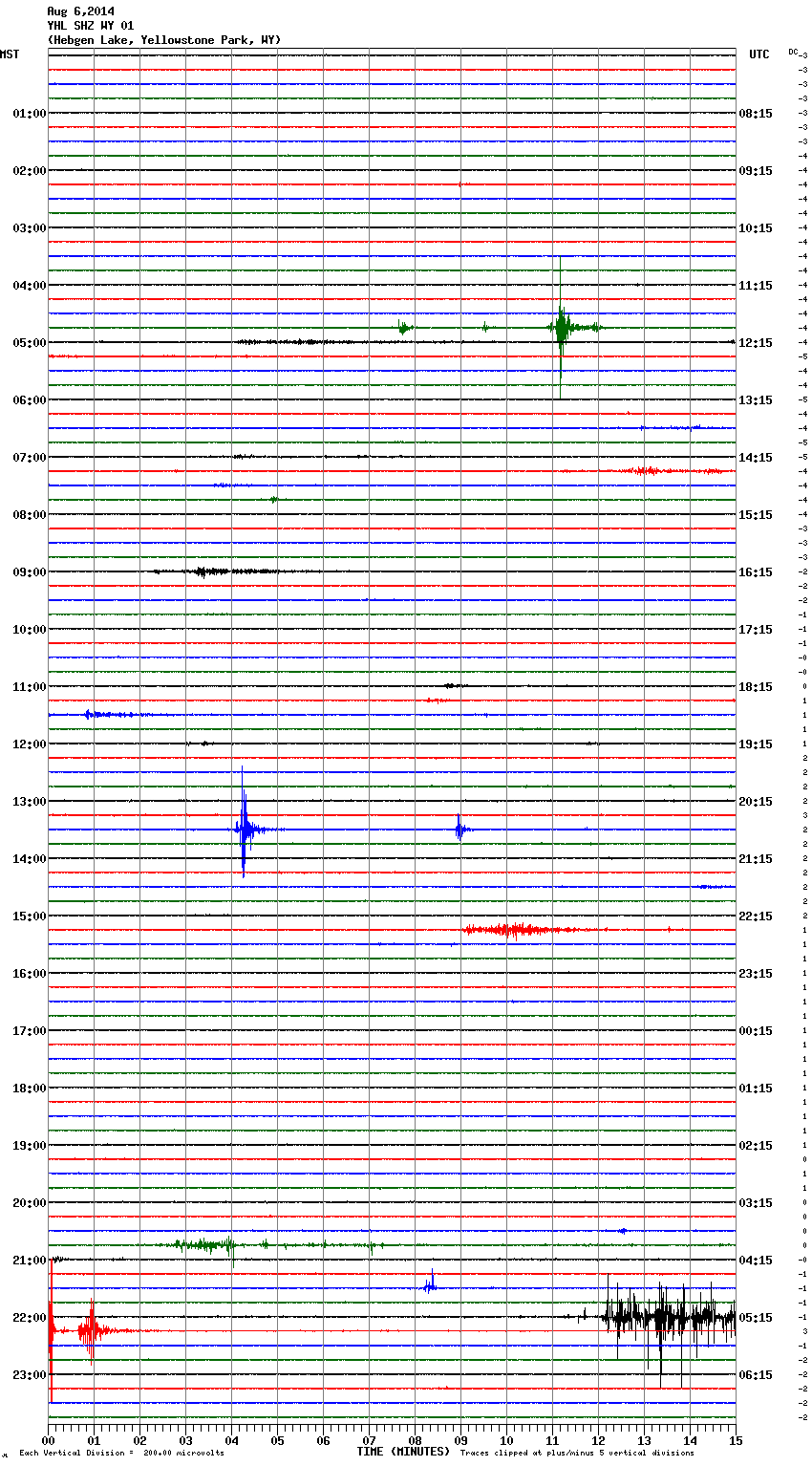812x1466 pixels.
Task: Click the 06:15 UTC time label
Action: 756,1375
